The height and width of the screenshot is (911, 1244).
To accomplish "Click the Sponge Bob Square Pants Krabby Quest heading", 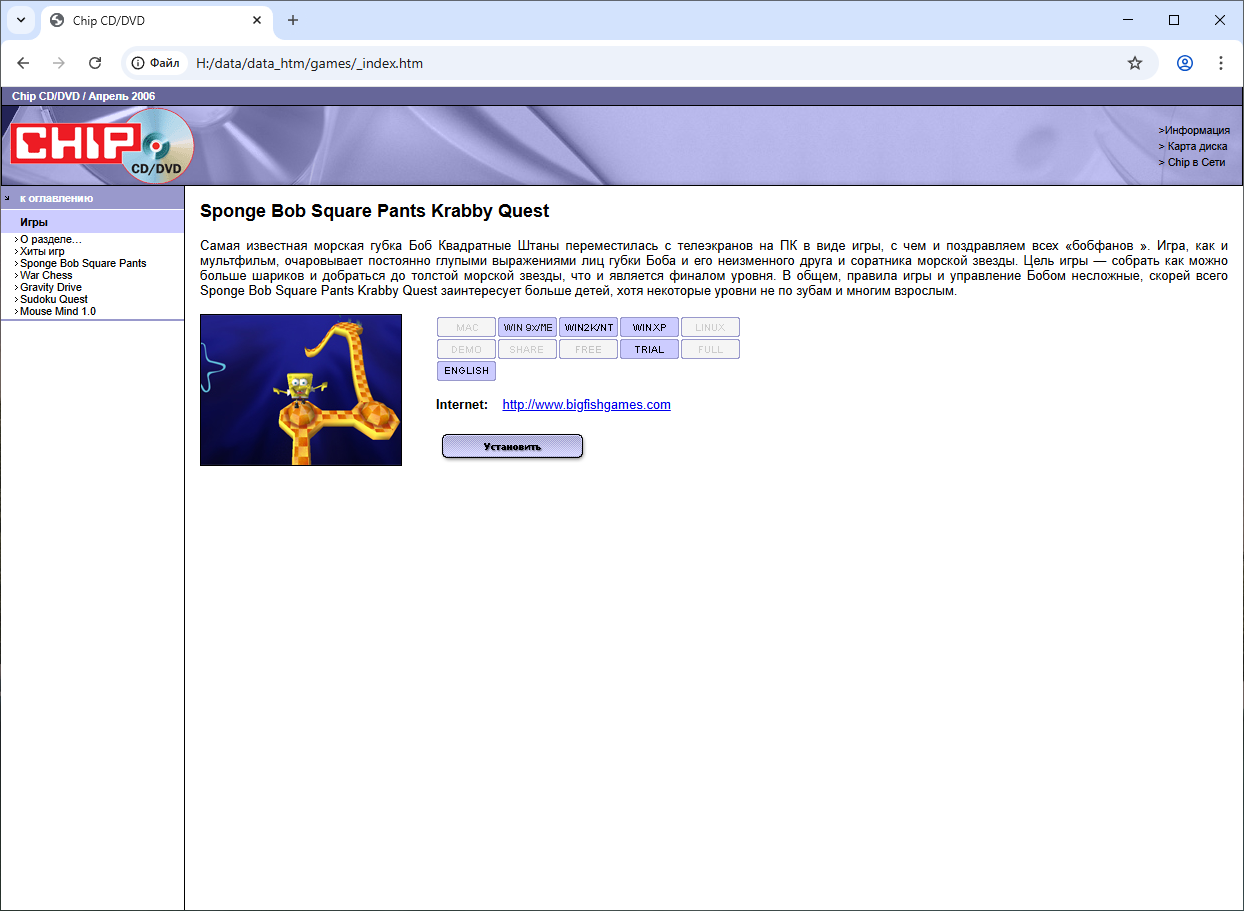I will coord(375,211).
